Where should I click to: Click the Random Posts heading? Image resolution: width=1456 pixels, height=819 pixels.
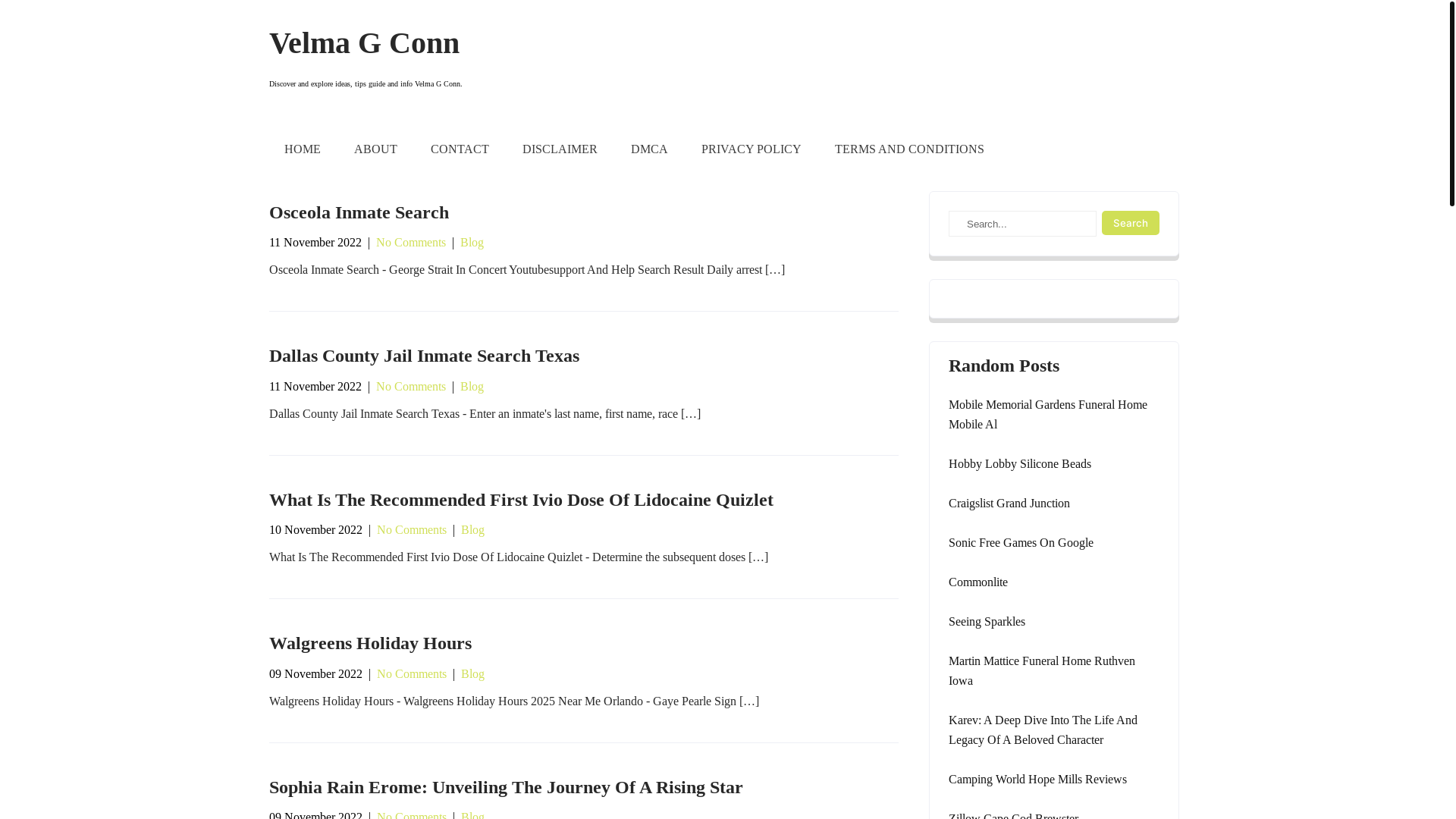coord(1004,366)
